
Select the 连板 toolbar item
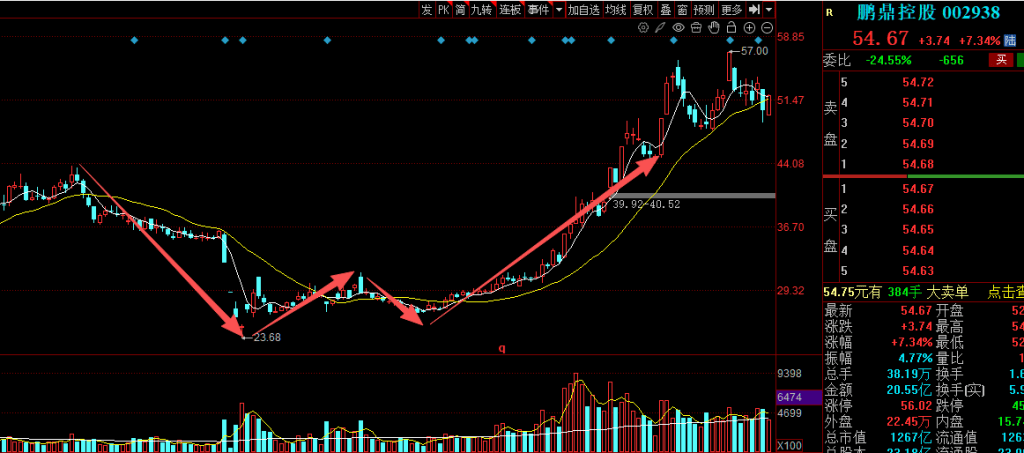(510, 9)
